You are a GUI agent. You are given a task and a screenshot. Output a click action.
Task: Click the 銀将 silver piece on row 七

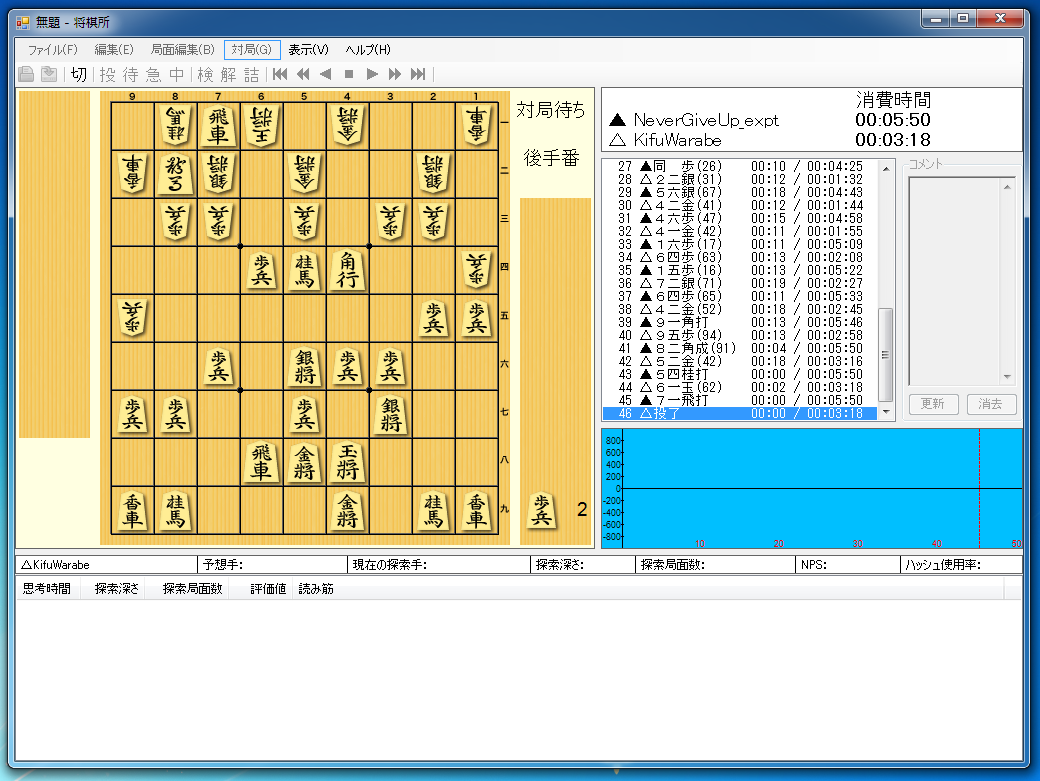tap(390, 414)
